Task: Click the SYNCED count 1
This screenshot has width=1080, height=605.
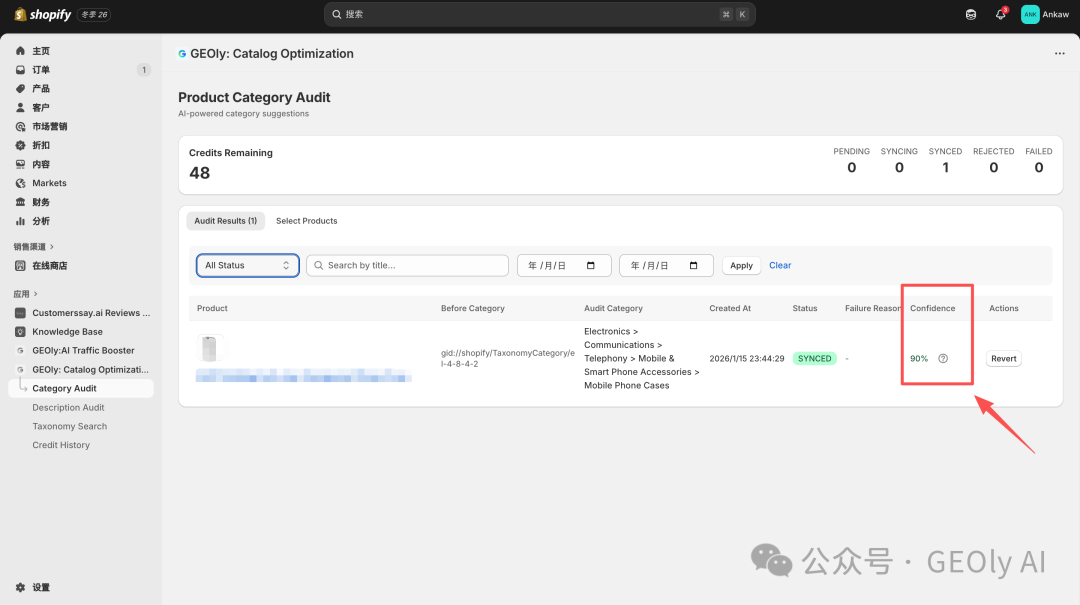Action: (946, 167)
